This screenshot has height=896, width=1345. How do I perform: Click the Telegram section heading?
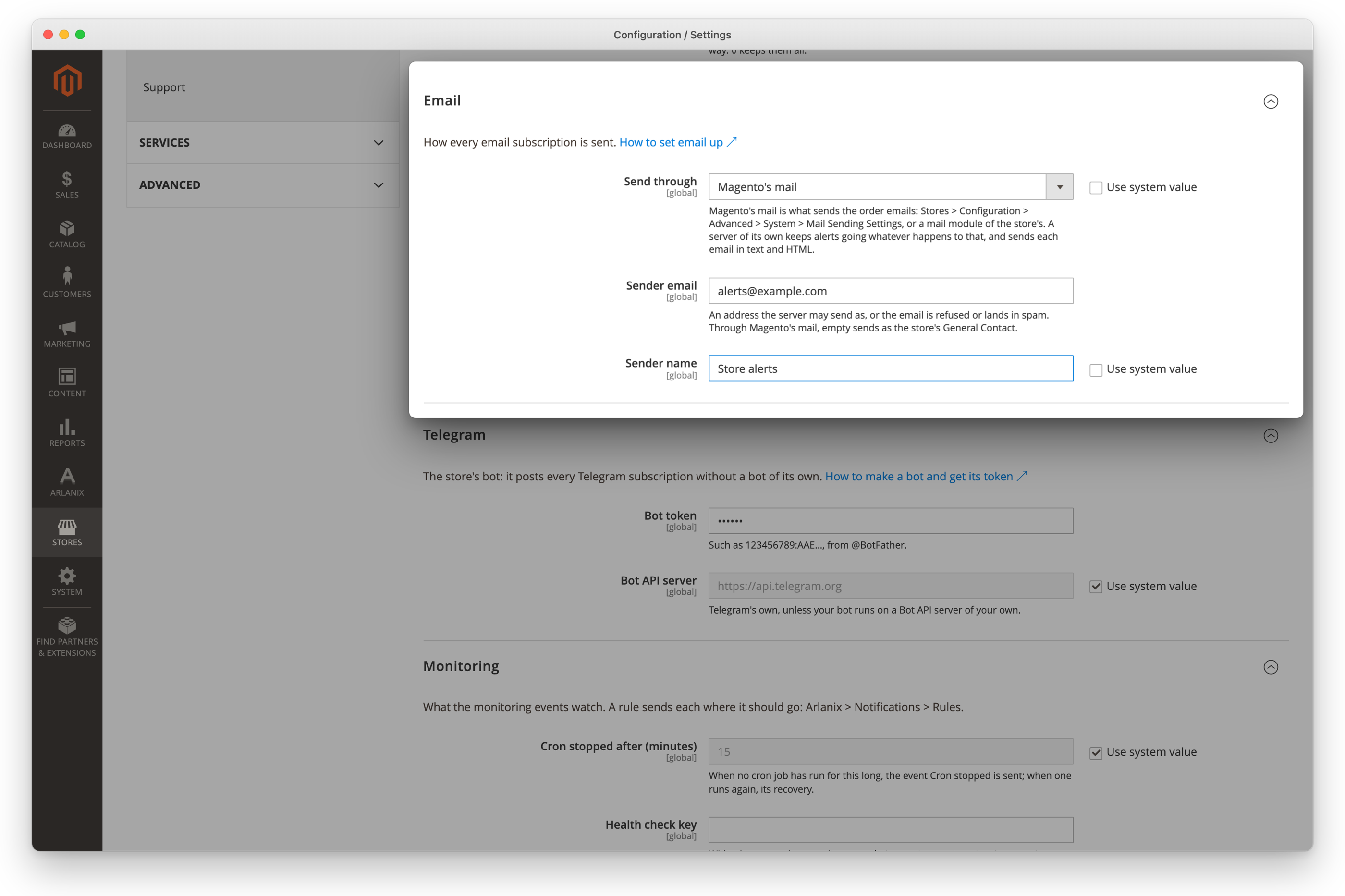pos(454,435)
